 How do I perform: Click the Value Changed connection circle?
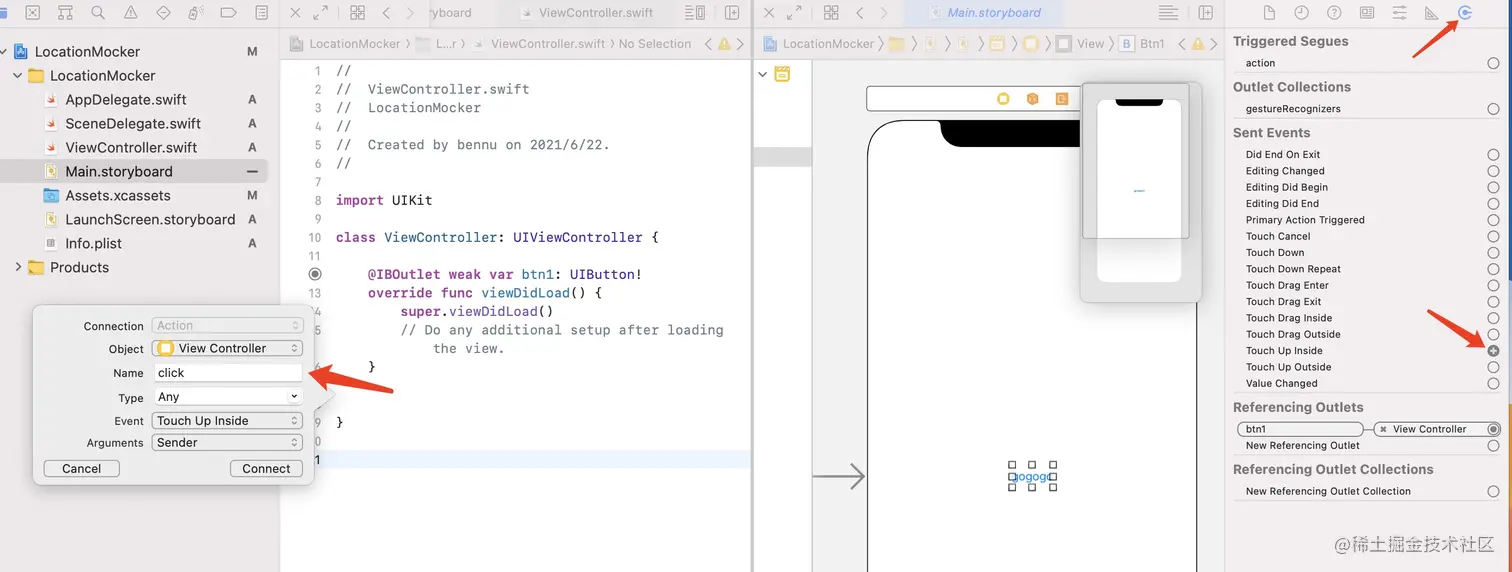click(x=1493, y=384)
